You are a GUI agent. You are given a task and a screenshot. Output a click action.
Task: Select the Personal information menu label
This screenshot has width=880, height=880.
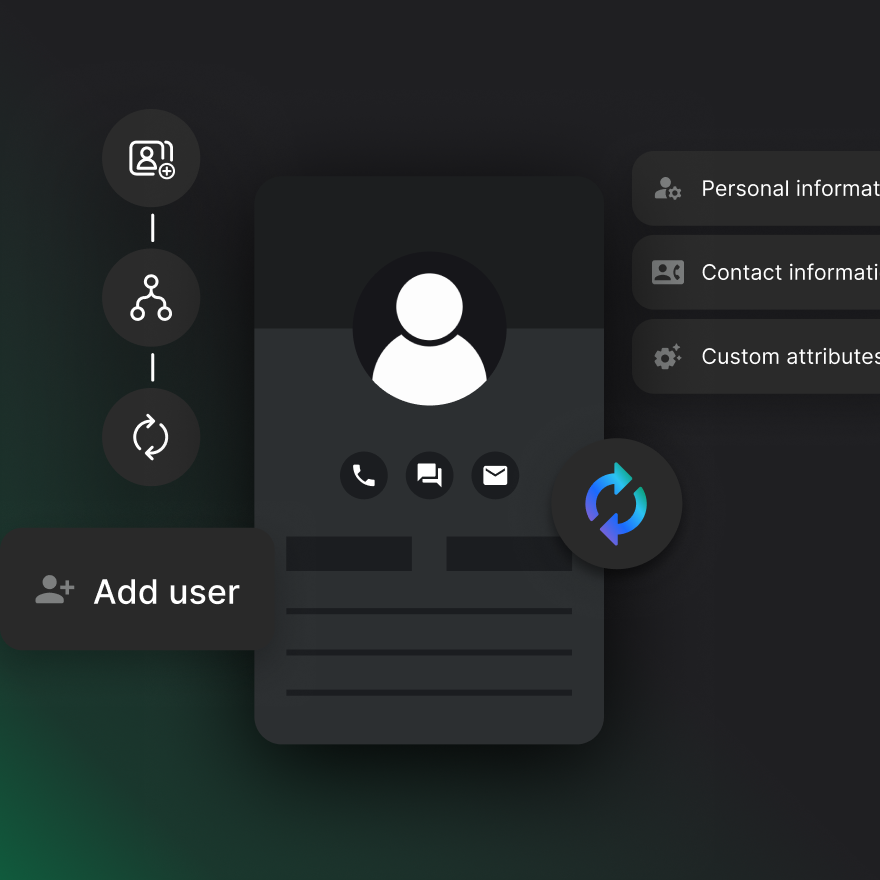tap(789, 188)
